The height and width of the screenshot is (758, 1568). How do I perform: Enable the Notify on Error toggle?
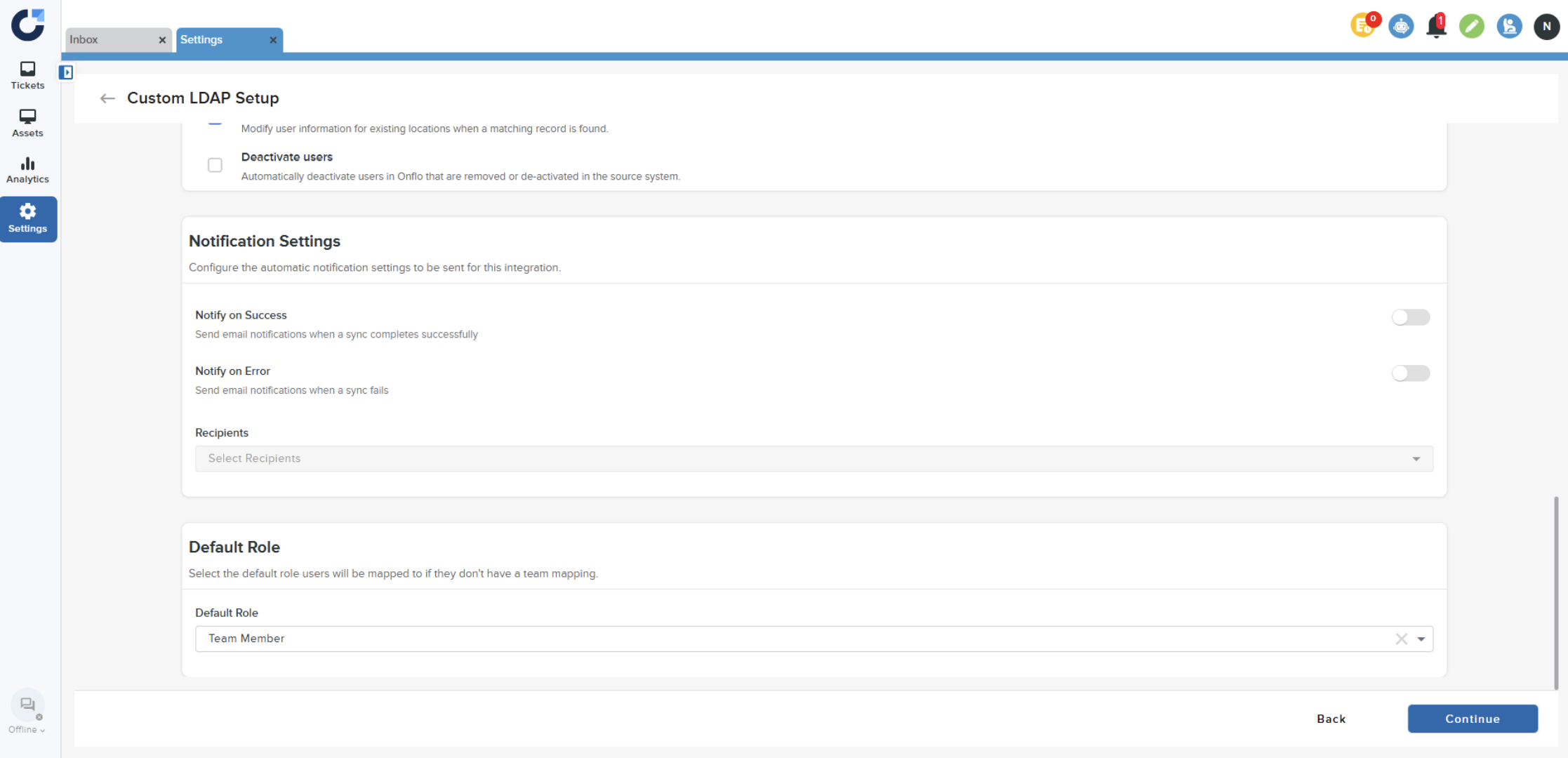click(x=1410, y=373)
